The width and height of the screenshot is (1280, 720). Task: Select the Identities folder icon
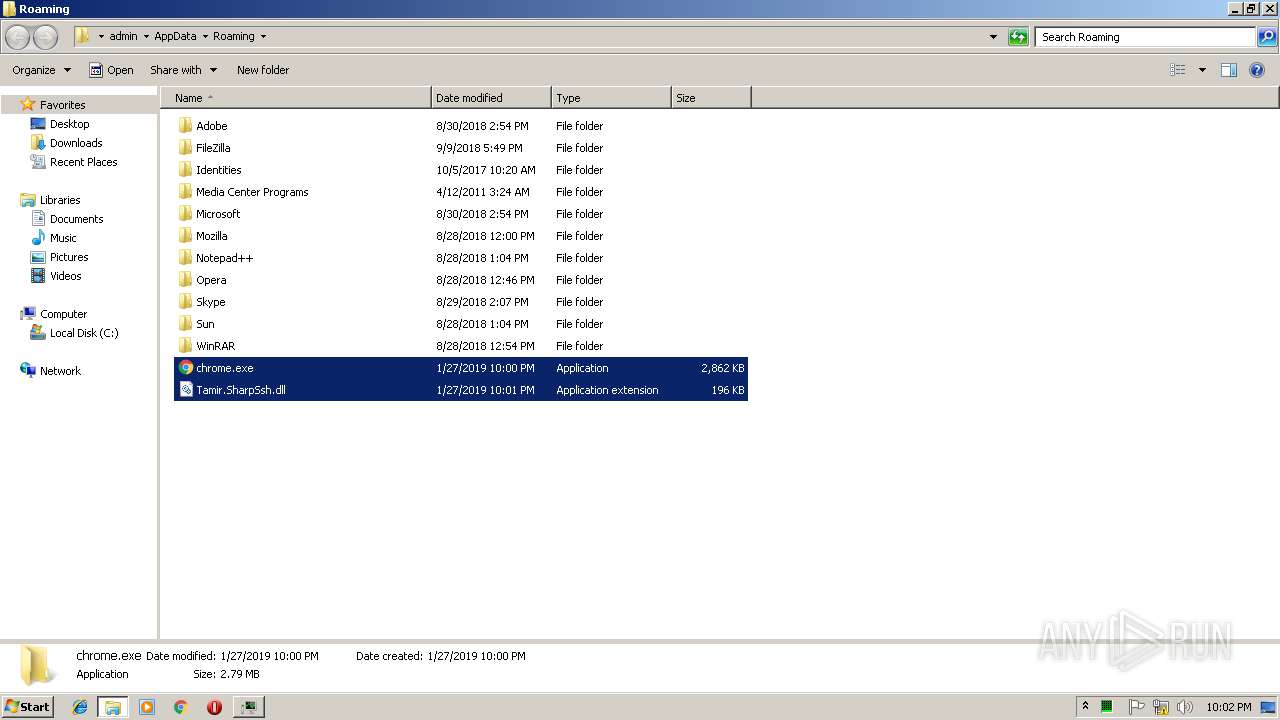pyautogui.click(x=185, y=170)
